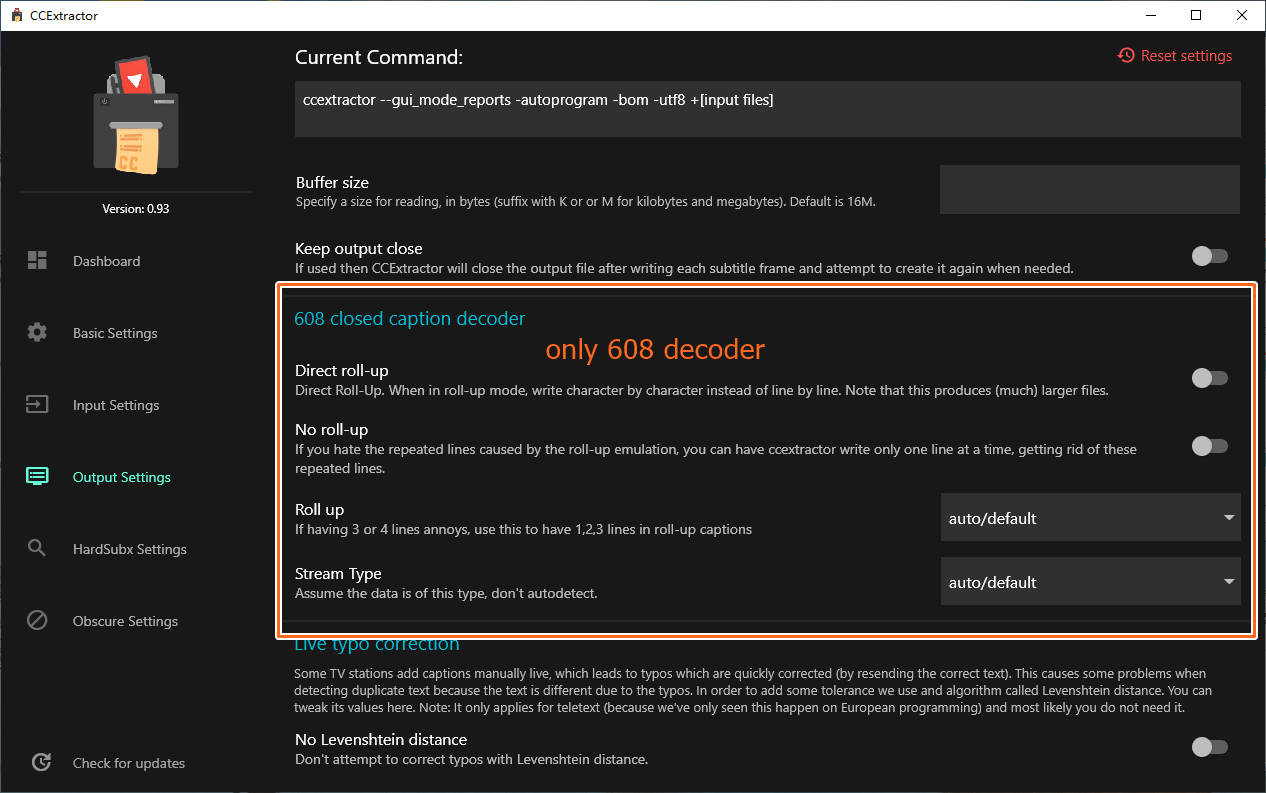Navigate to HardSubx Settings
The image size is (1266, 793).
coord(130,549)
